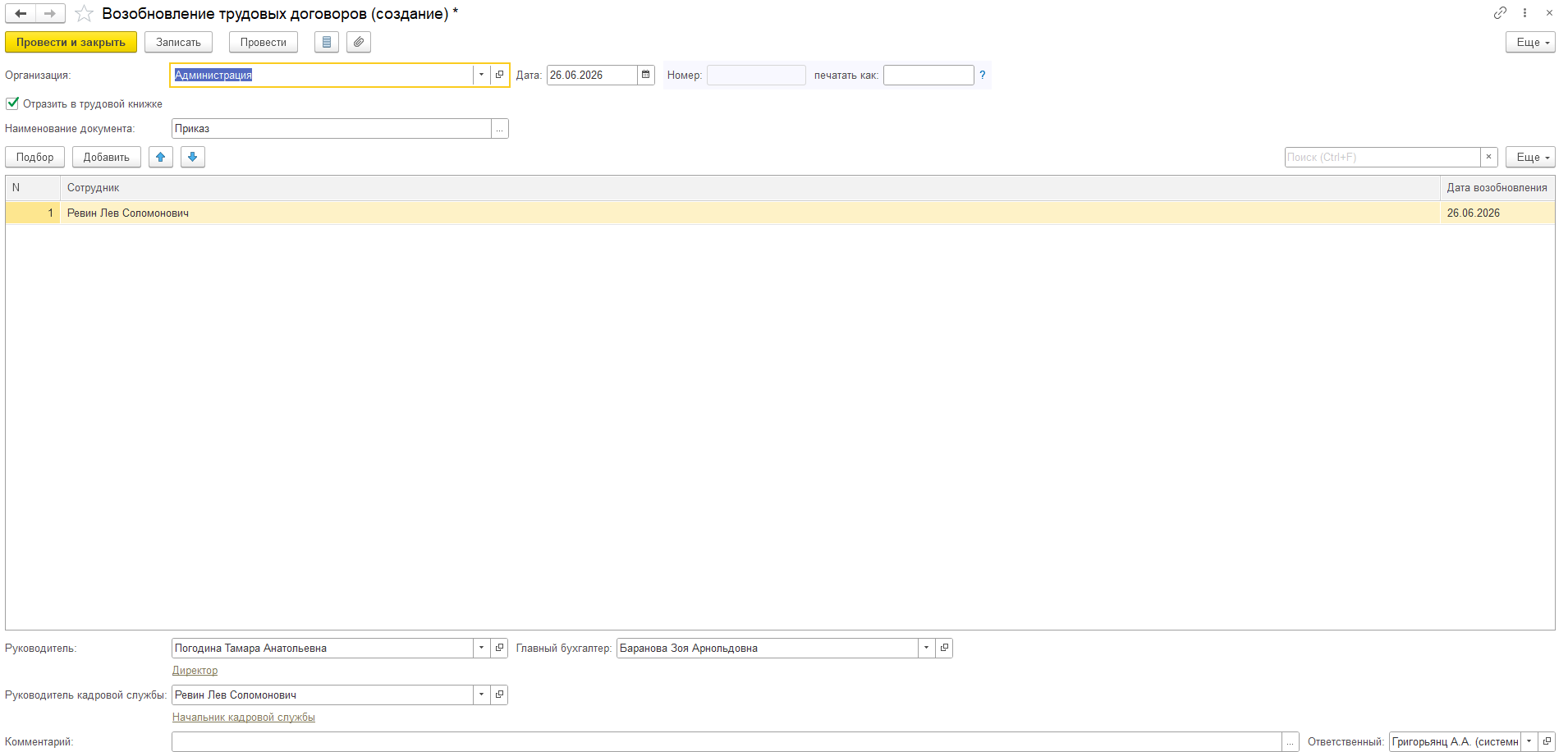Open the table Еще menu
This screenshot has width=1568, height=752.
[x=1530, y=157]
